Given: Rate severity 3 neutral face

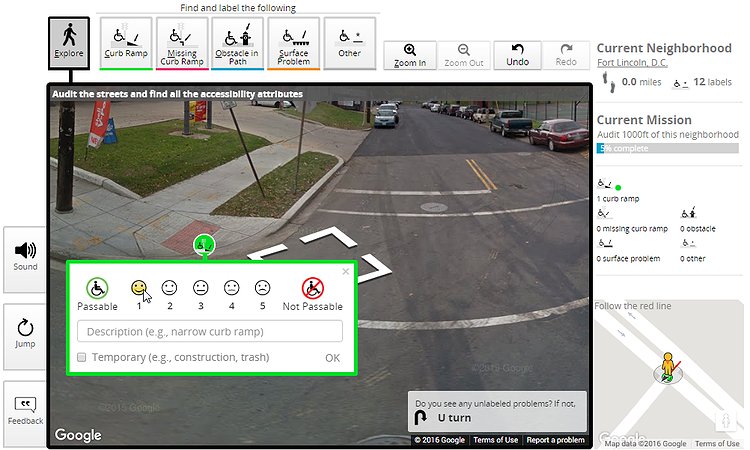Looking at the screenshot, I should [x=200, y=287].
